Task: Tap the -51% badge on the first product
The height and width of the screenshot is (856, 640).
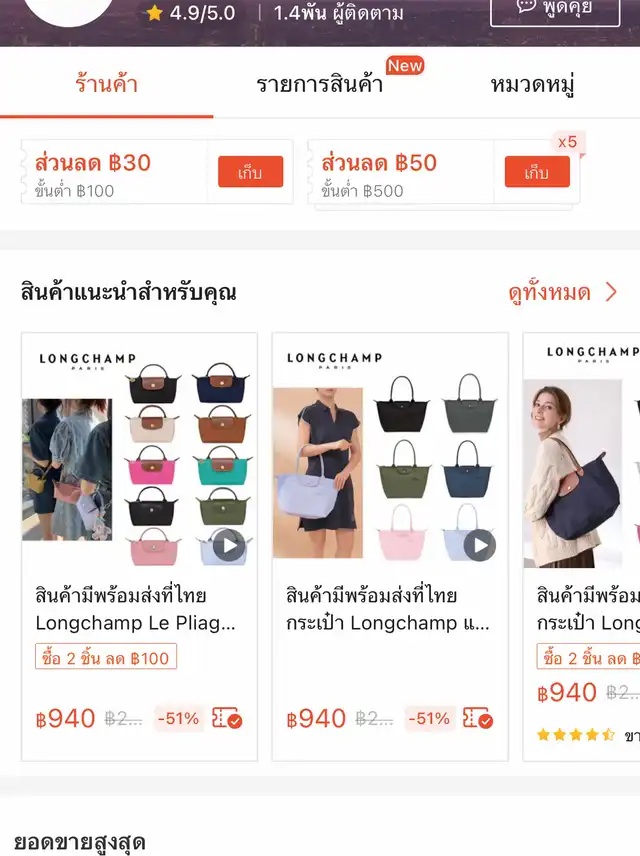Action: pyautogui.click(x=179, y=718)
